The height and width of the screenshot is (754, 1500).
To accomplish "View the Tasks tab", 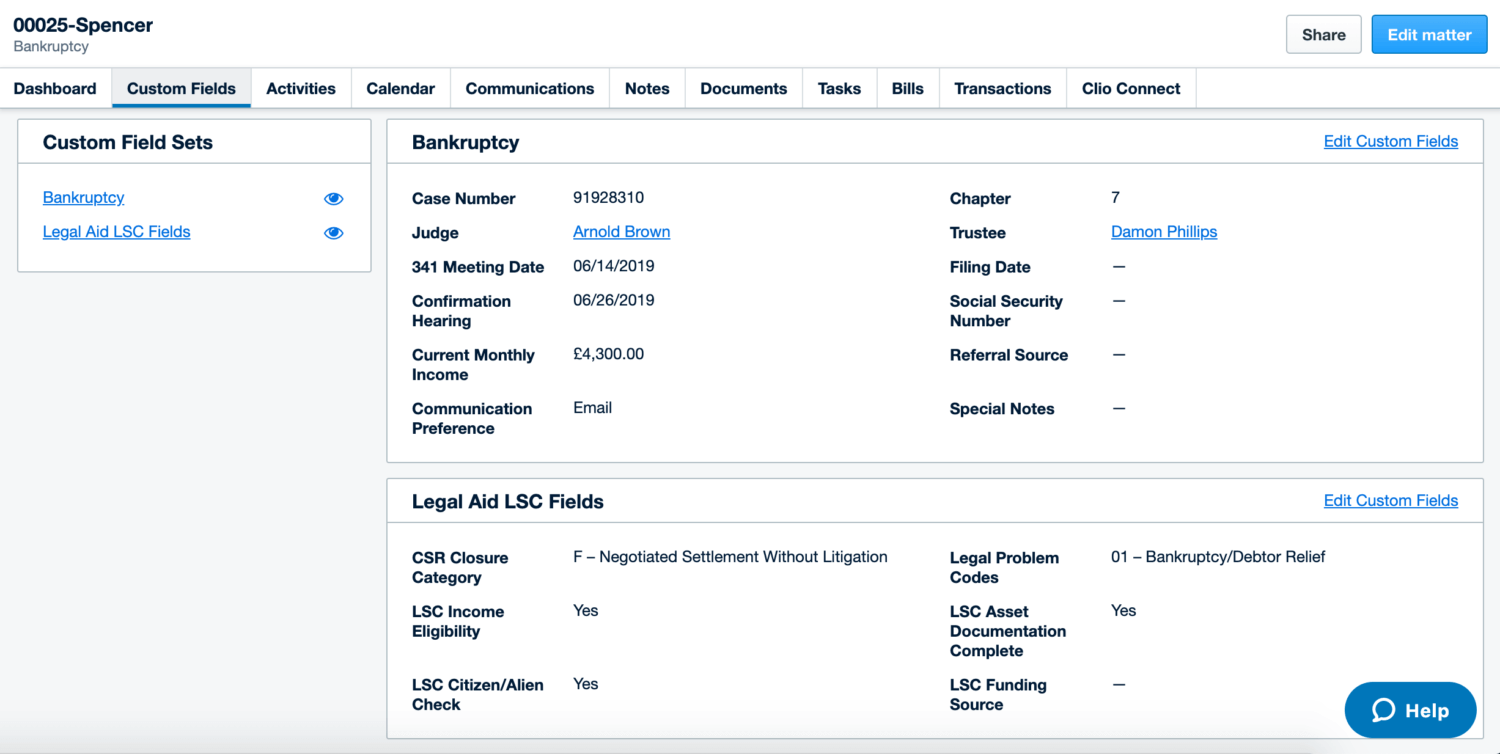I will coord(839,88).
